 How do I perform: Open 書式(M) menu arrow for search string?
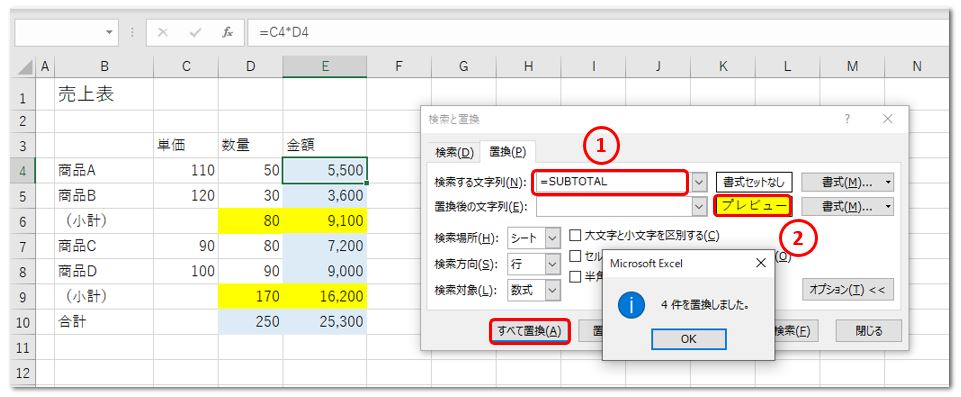(888, 182)
